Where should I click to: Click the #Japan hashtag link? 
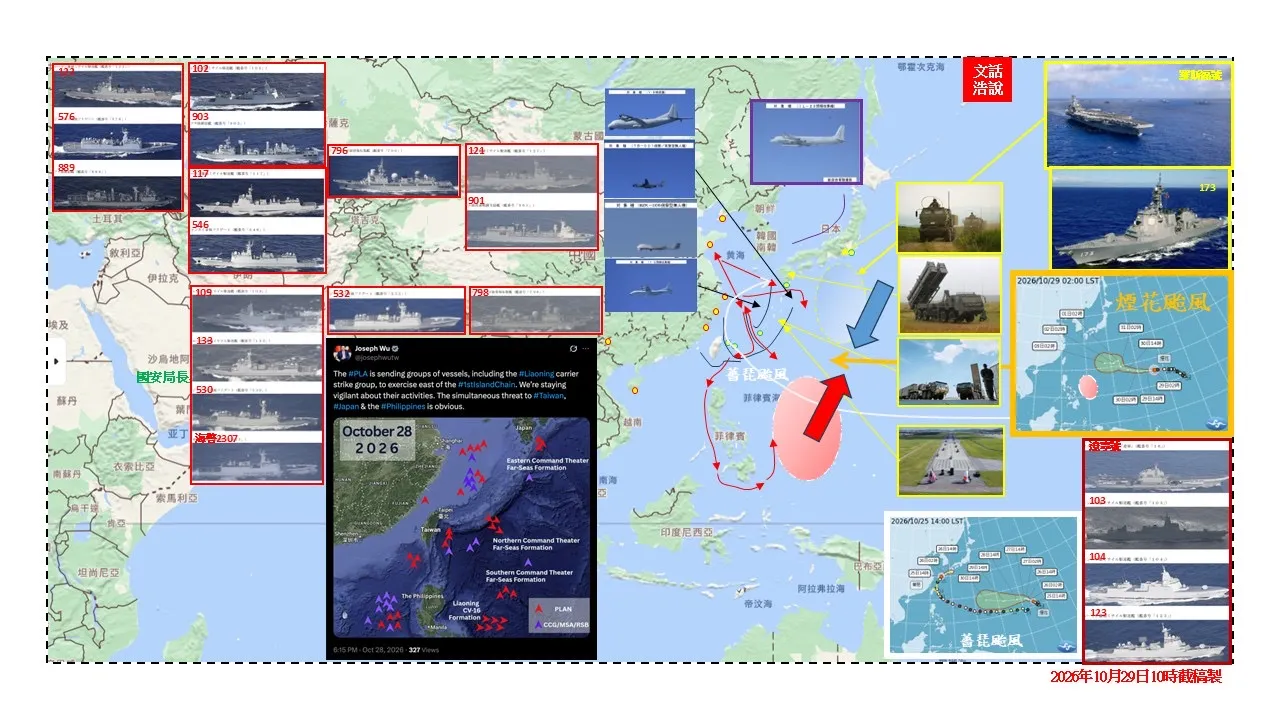tap(346, 407)
